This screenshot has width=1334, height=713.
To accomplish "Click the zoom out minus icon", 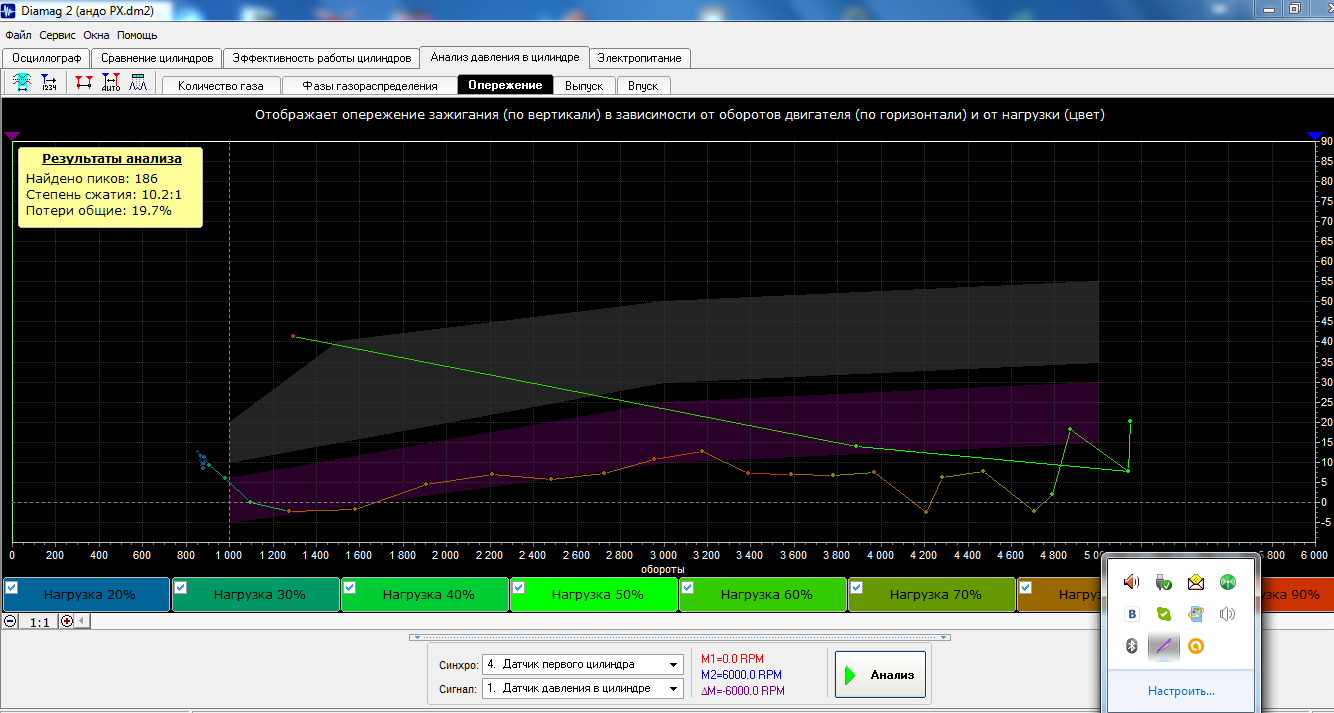I will click(x=10, y=621).
